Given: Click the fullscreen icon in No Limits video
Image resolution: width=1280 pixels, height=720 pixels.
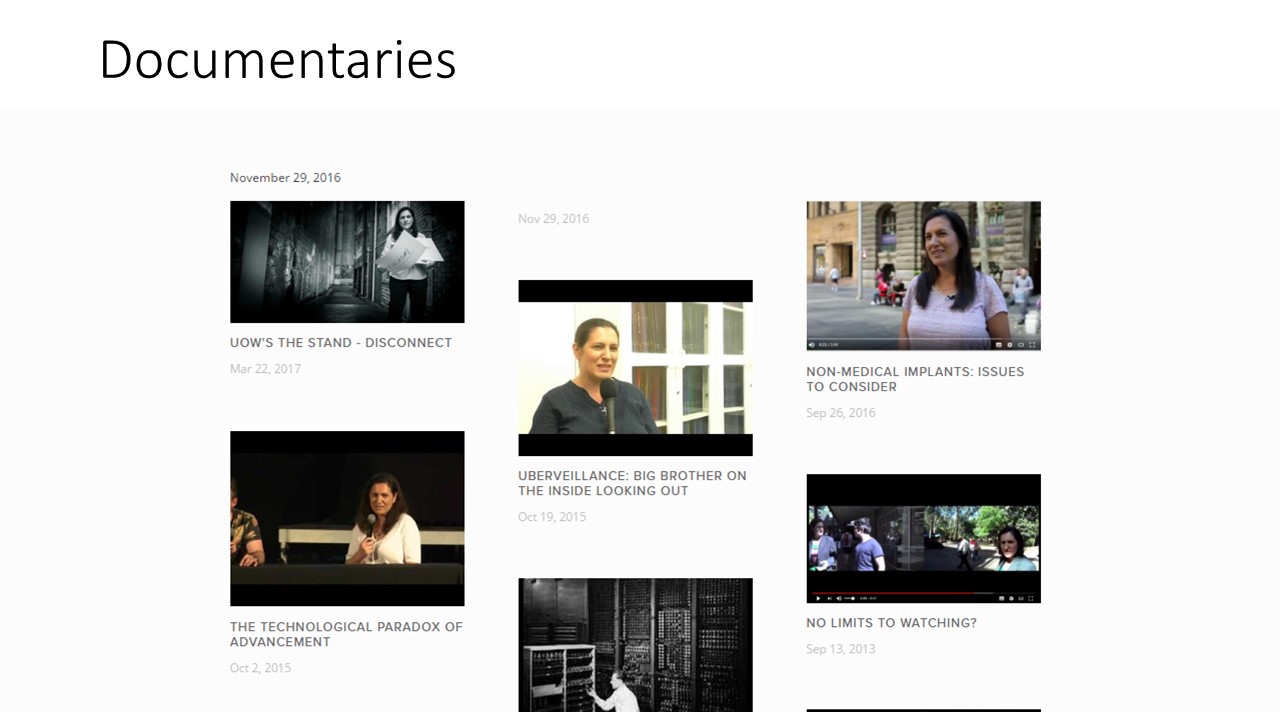Looking at the screenshot, I should pos(1030,598).
